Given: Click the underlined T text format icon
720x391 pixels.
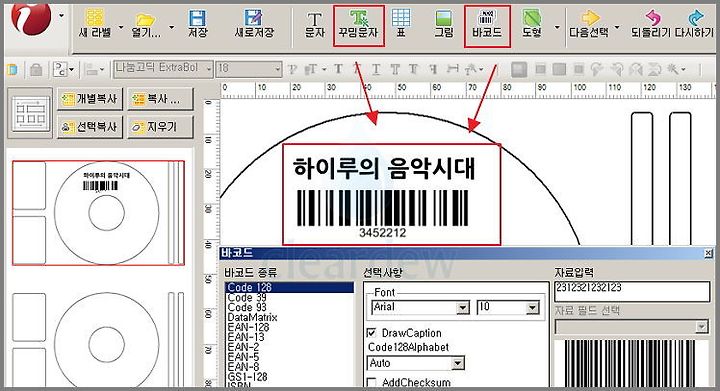Looking at the screenshot, I should 376,69.
